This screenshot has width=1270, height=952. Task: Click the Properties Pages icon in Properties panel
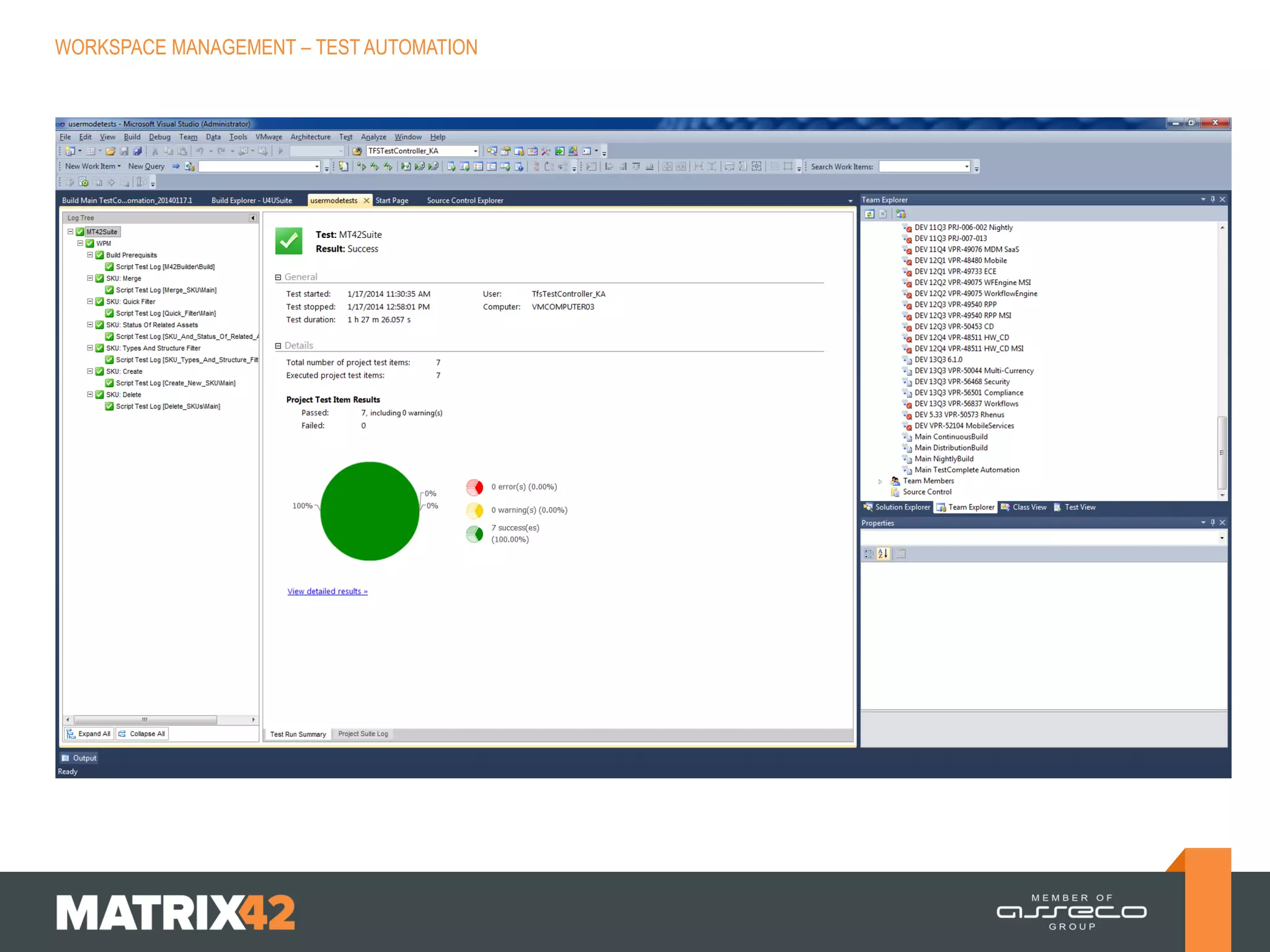pyautogui.click(x=902, y=554)
